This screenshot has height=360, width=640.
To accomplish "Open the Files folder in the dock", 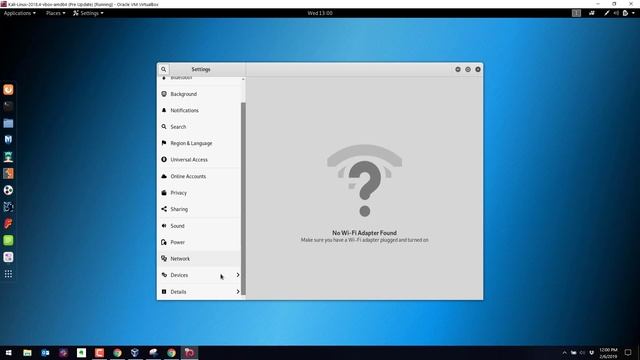I will tap(8, 123).
